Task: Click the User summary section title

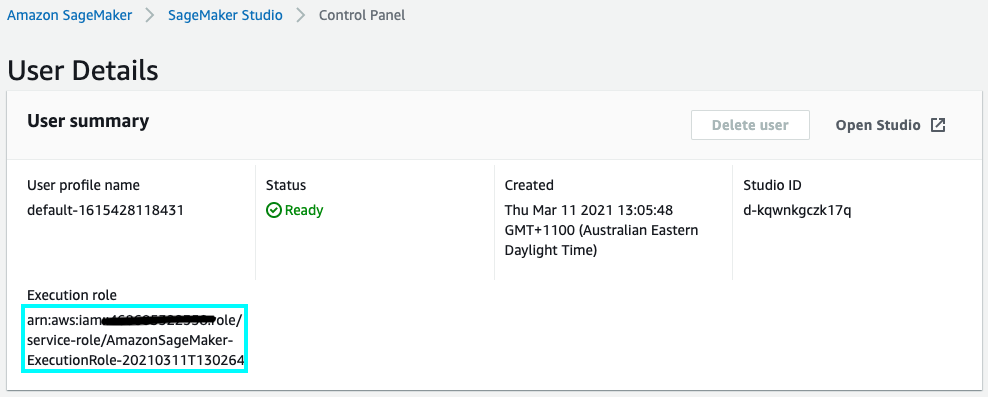Action: pyautogui.click(x=88, y=121)
